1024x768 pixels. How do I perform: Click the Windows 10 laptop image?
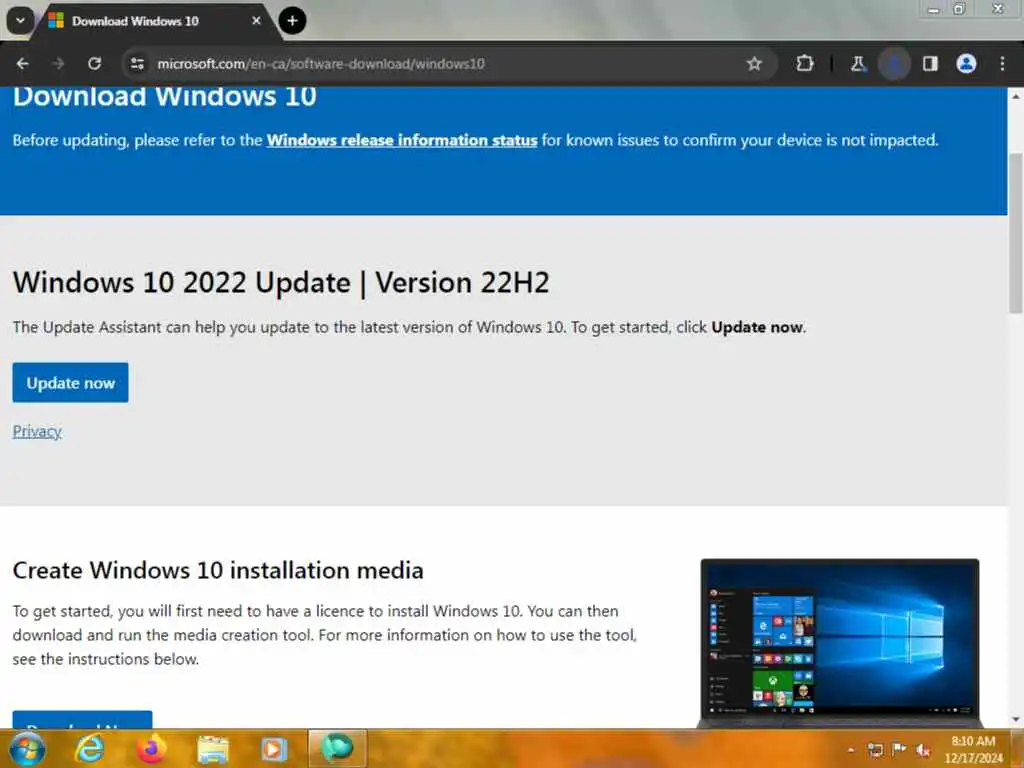840,642
